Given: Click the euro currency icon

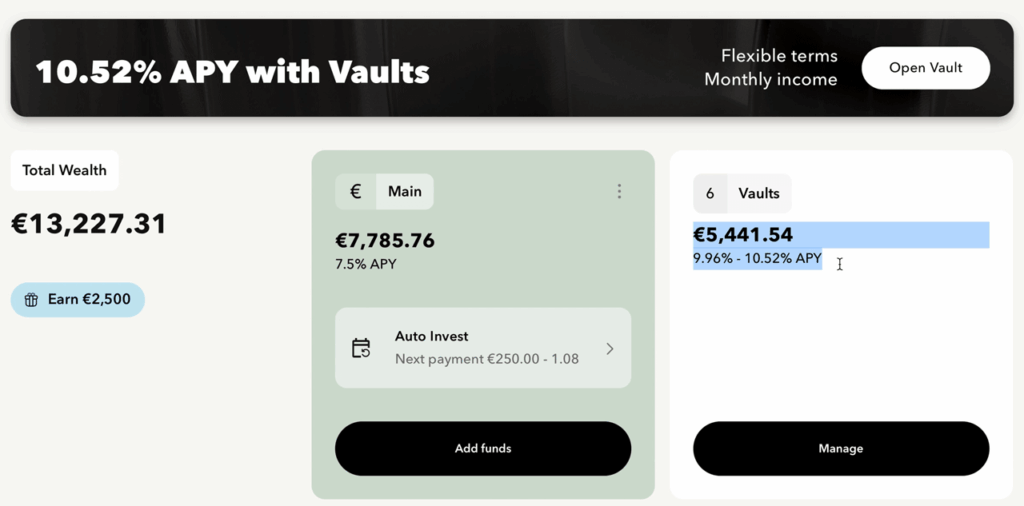Looking at the screenshot, I should (x=355, y=192).
